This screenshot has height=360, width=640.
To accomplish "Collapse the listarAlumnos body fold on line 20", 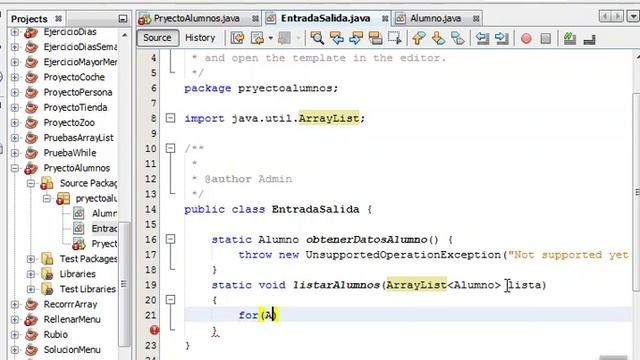I will (x=170, y=300).
